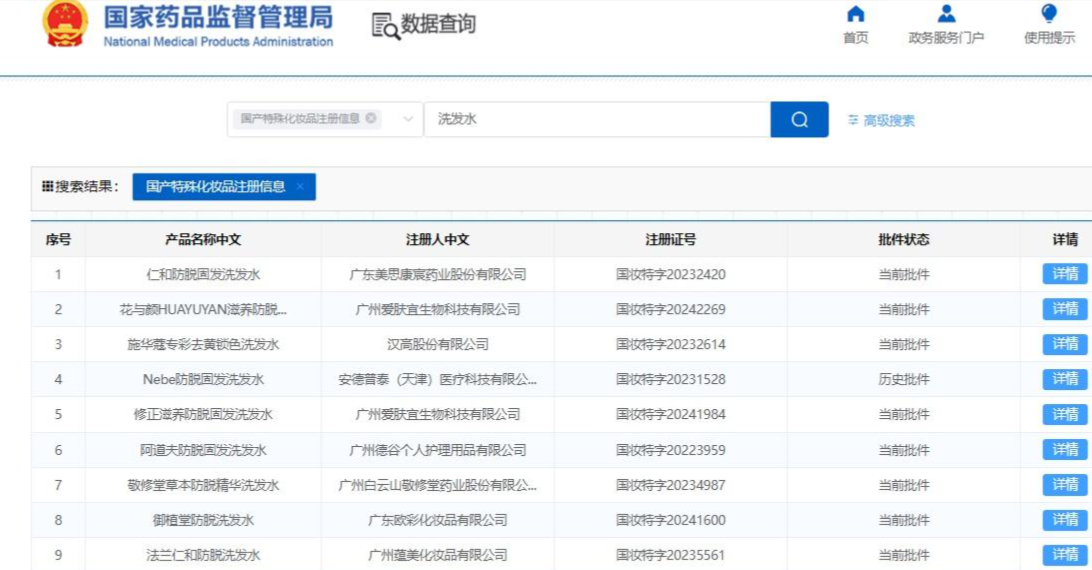Open 详情 for Nebe防脱固发洗发水
The image size is (1092, 570).
[x=1065, y=379]
